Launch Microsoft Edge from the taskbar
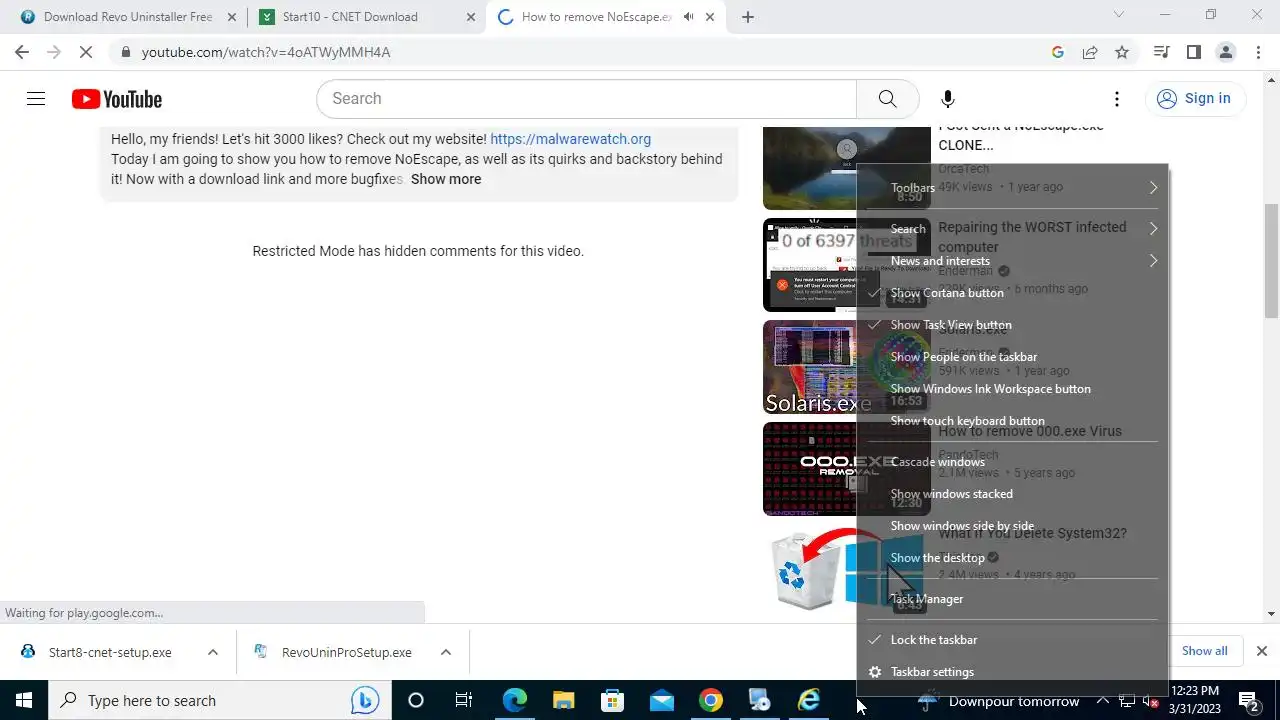 514,700
